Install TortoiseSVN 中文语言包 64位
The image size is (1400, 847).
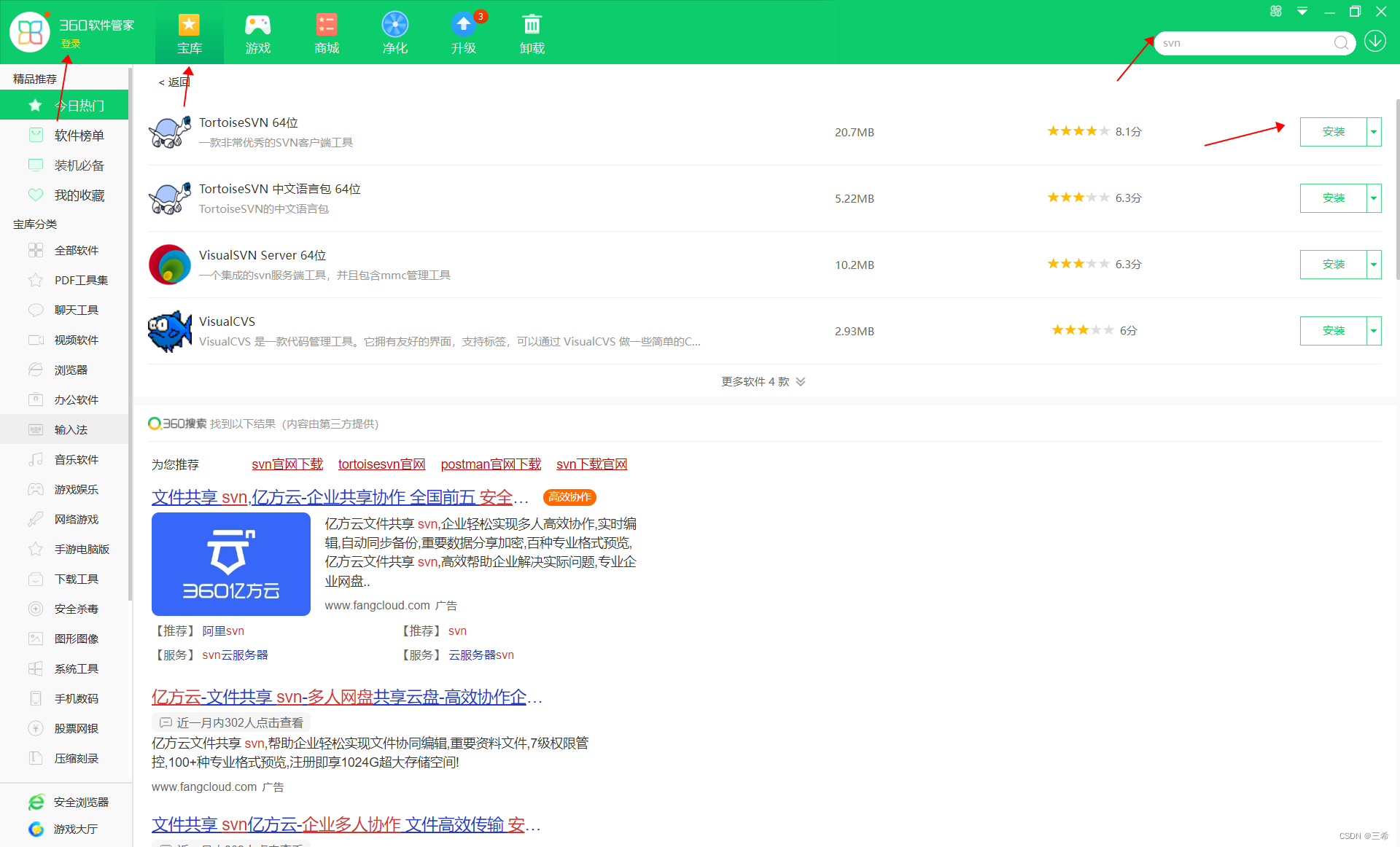click(1333, 198)
